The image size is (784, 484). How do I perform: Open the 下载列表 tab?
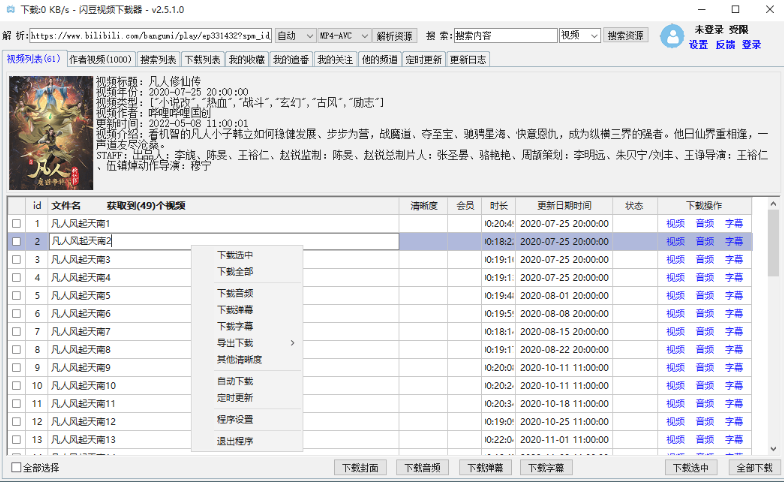click(x=202, y=60)
